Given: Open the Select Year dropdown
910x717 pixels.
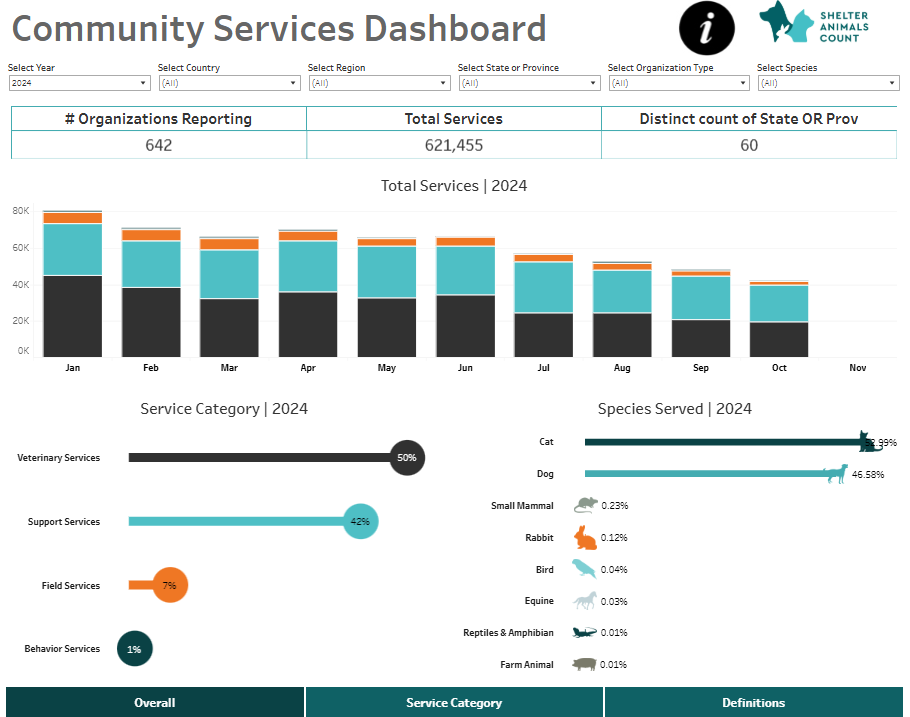Looking at the screenshot, I should (79, 83).
